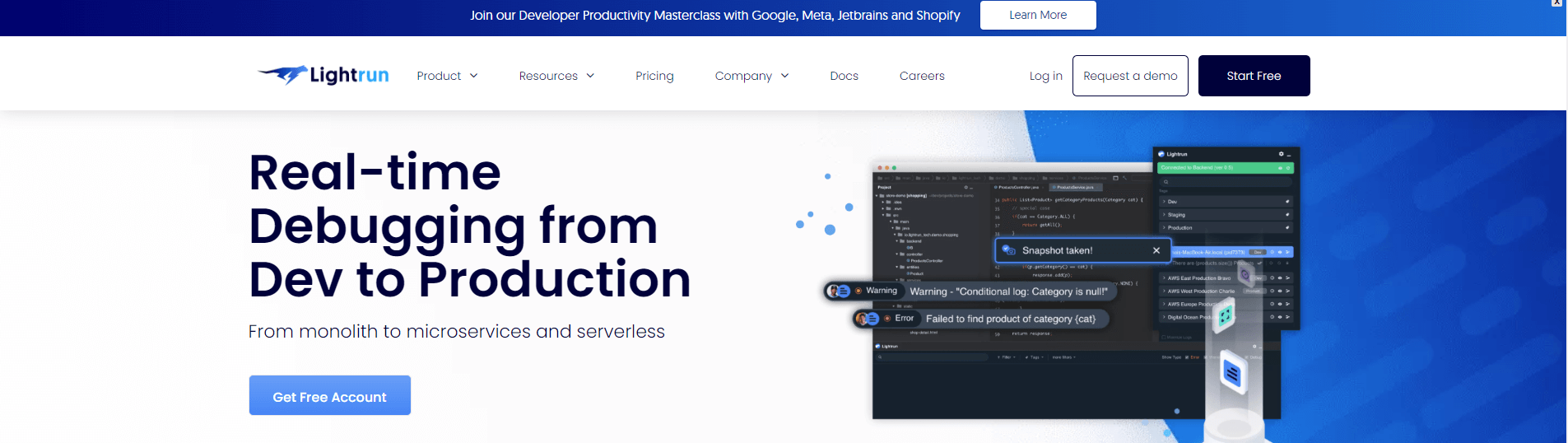This screenshot has height=443, width=1568.
Task: Expand the Product dropdown chevron
Action: (x=474, y=76)
